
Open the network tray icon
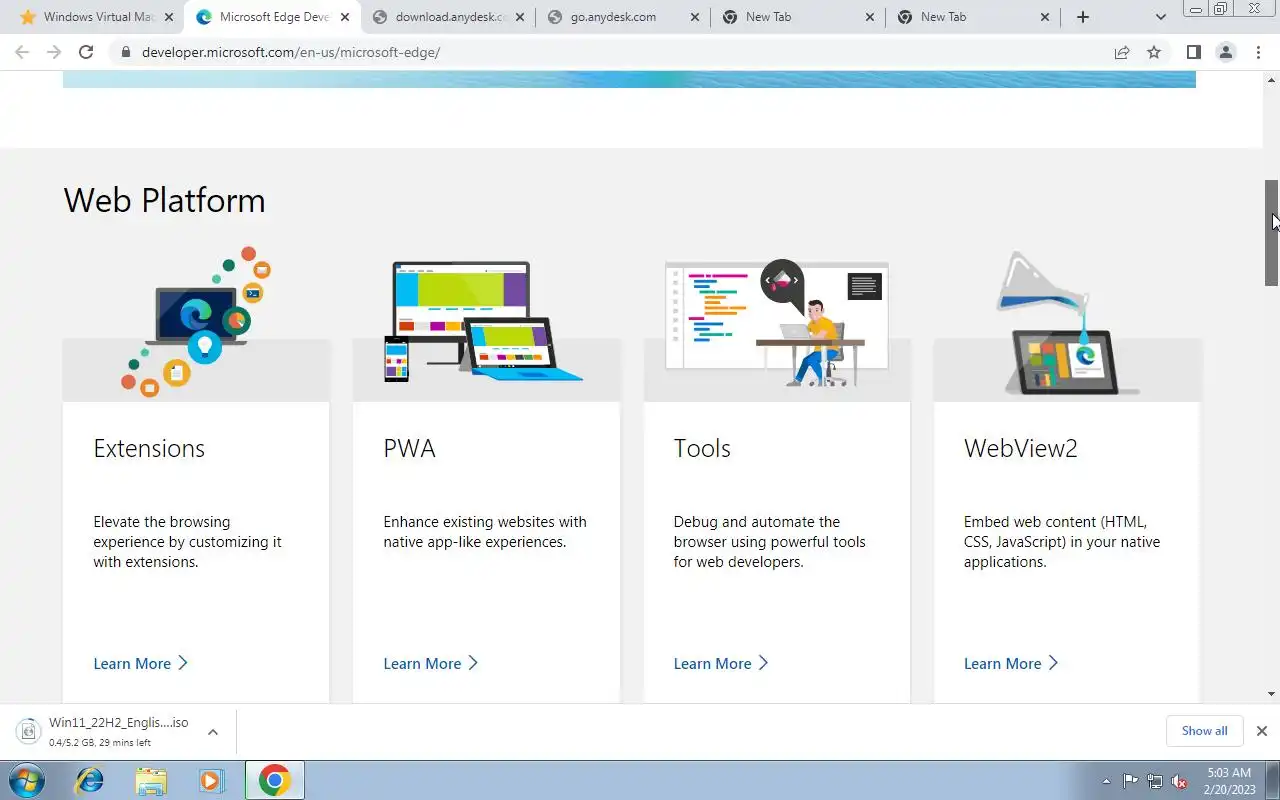tap(1155, 781)
